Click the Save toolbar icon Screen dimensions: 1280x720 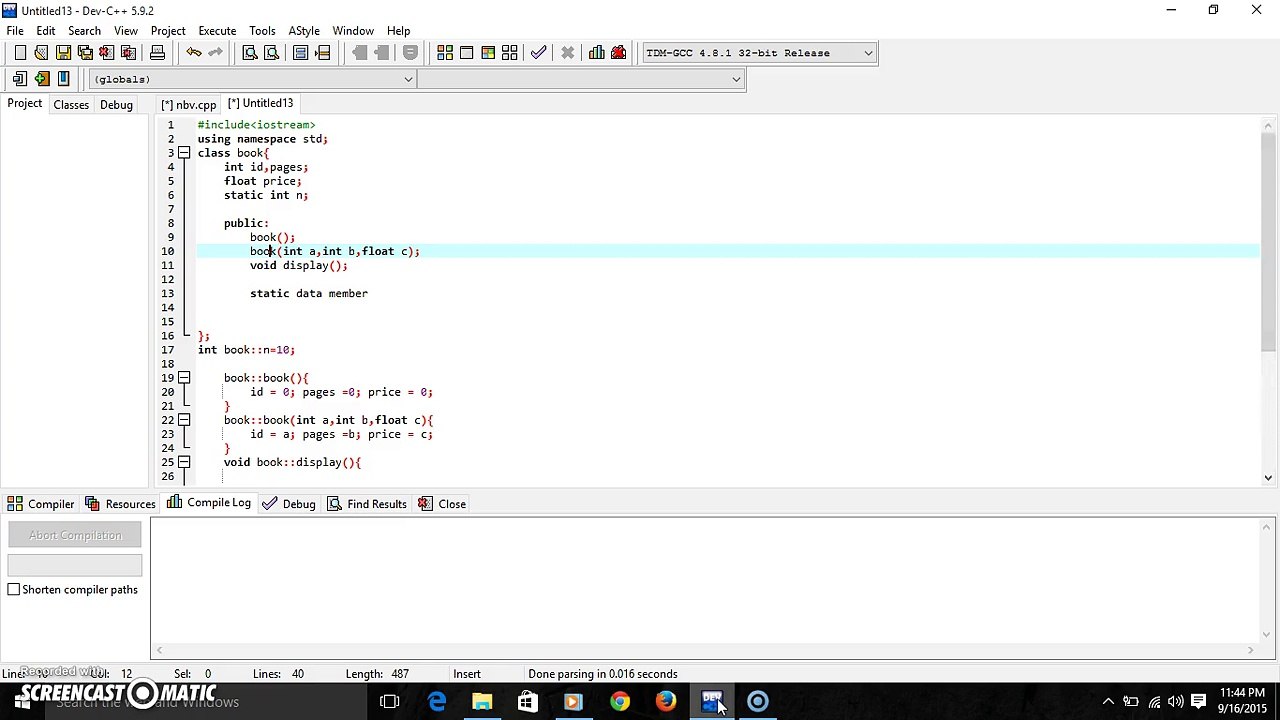pos(63,52)
